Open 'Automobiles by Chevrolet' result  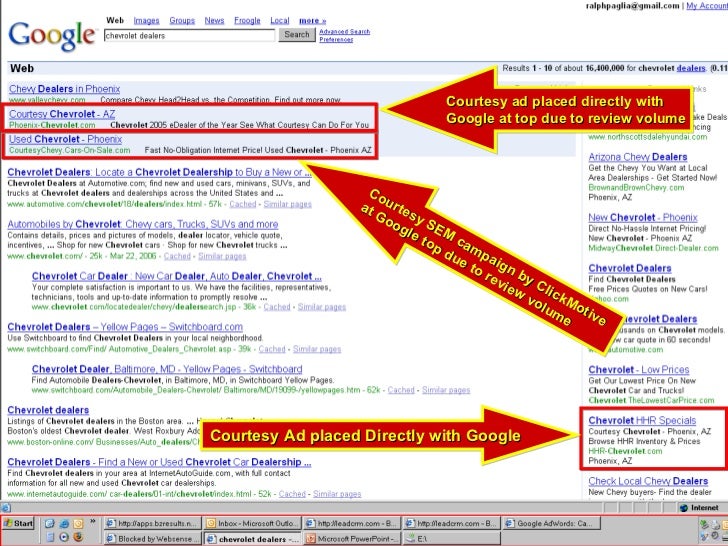[x=143, y=224]
